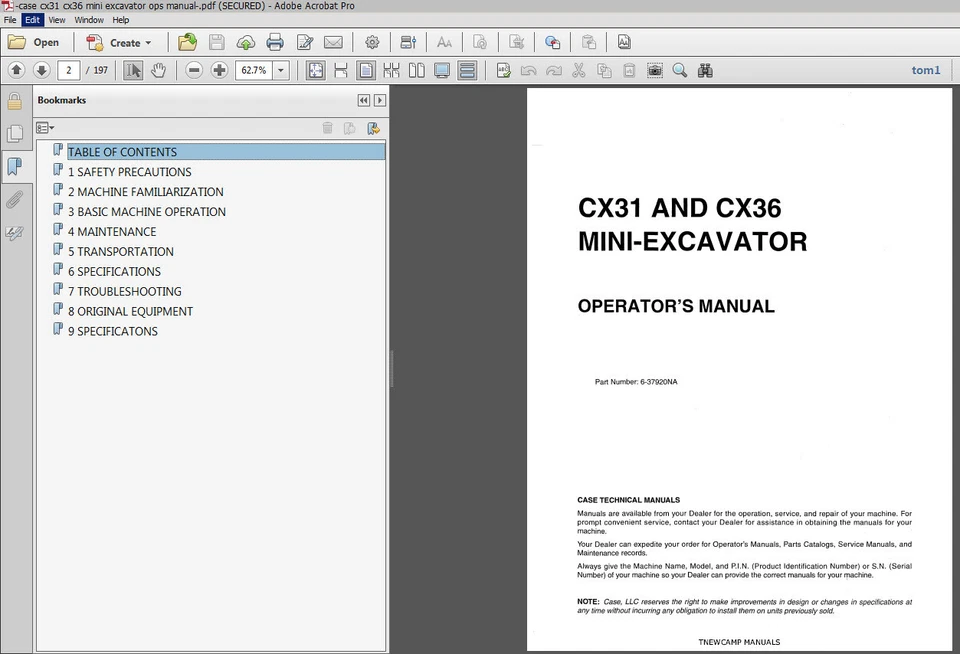The width and height of the screenshot is (960, 654).
Task: Open the Page Thumbnails panel
Action: 16,133
